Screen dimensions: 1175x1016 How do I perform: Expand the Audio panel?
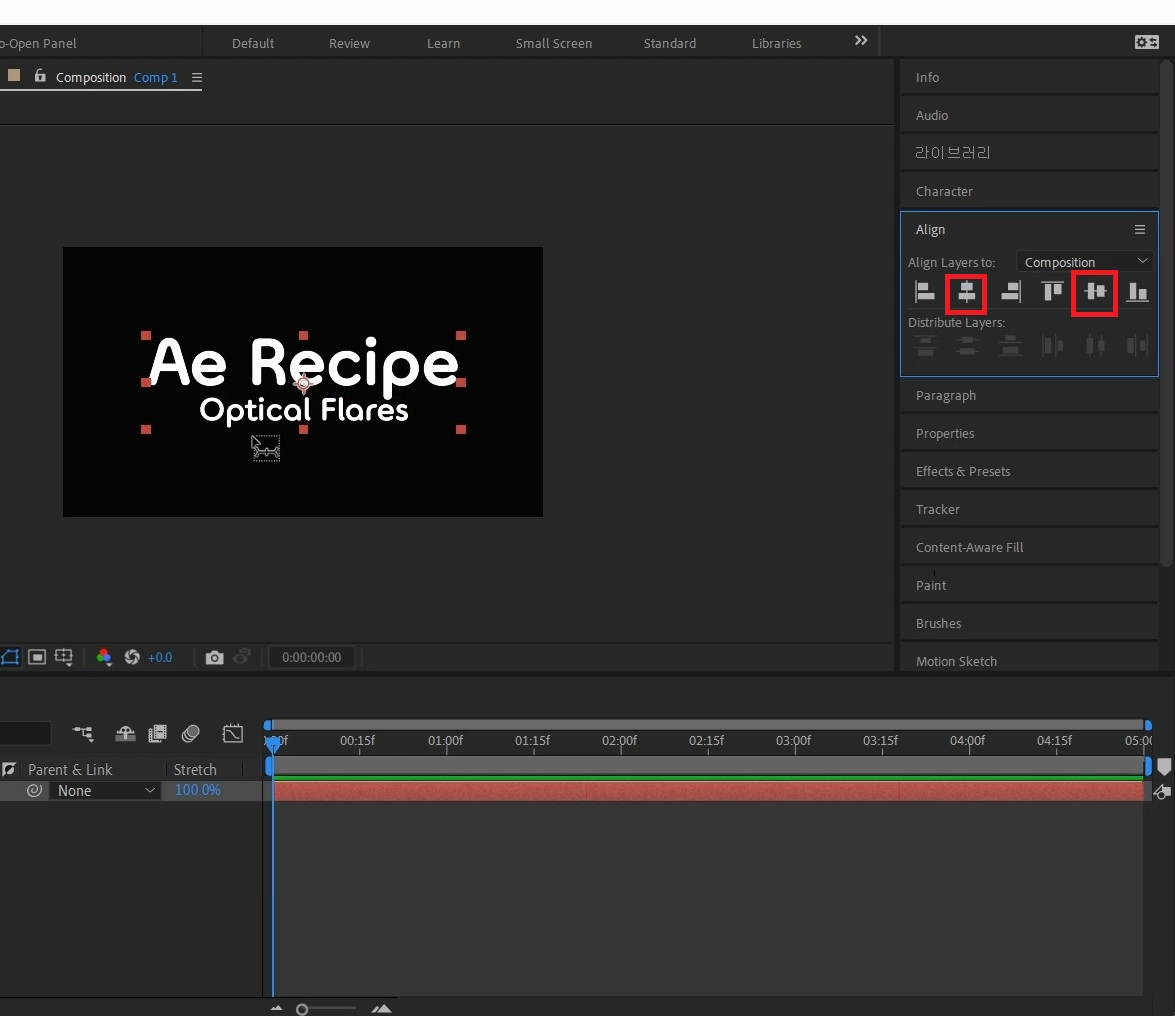click(1029, 115)
